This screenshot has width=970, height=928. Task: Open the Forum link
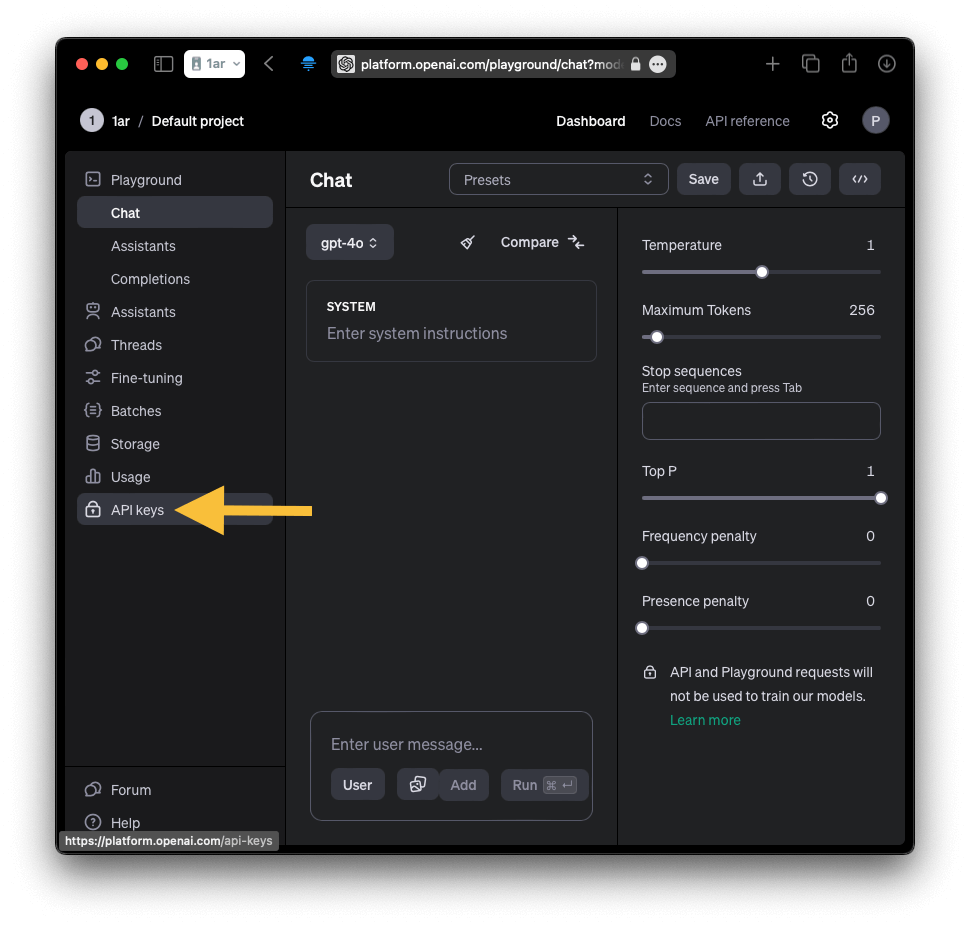coord(175,790)
